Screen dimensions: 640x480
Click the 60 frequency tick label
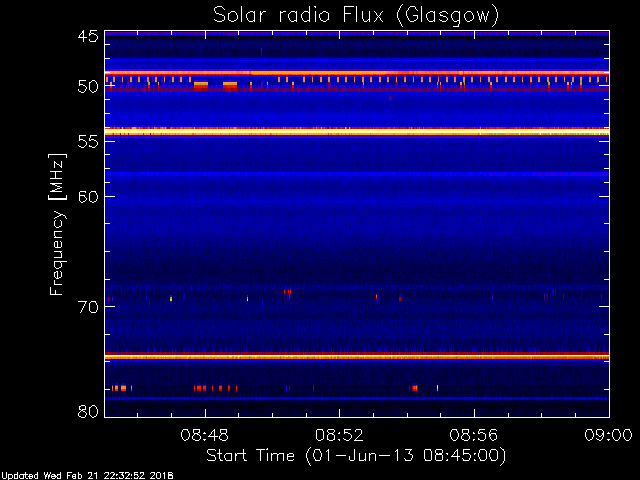click(x=88, y=197)
